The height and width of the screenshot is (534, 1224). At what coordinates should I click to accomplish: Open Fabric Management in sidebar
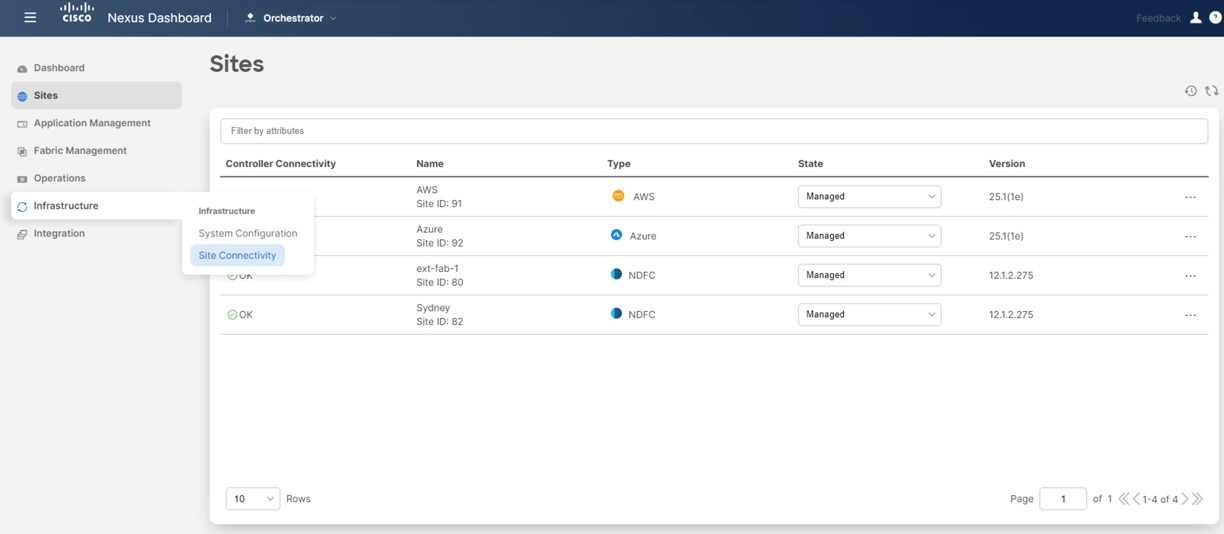80,151
